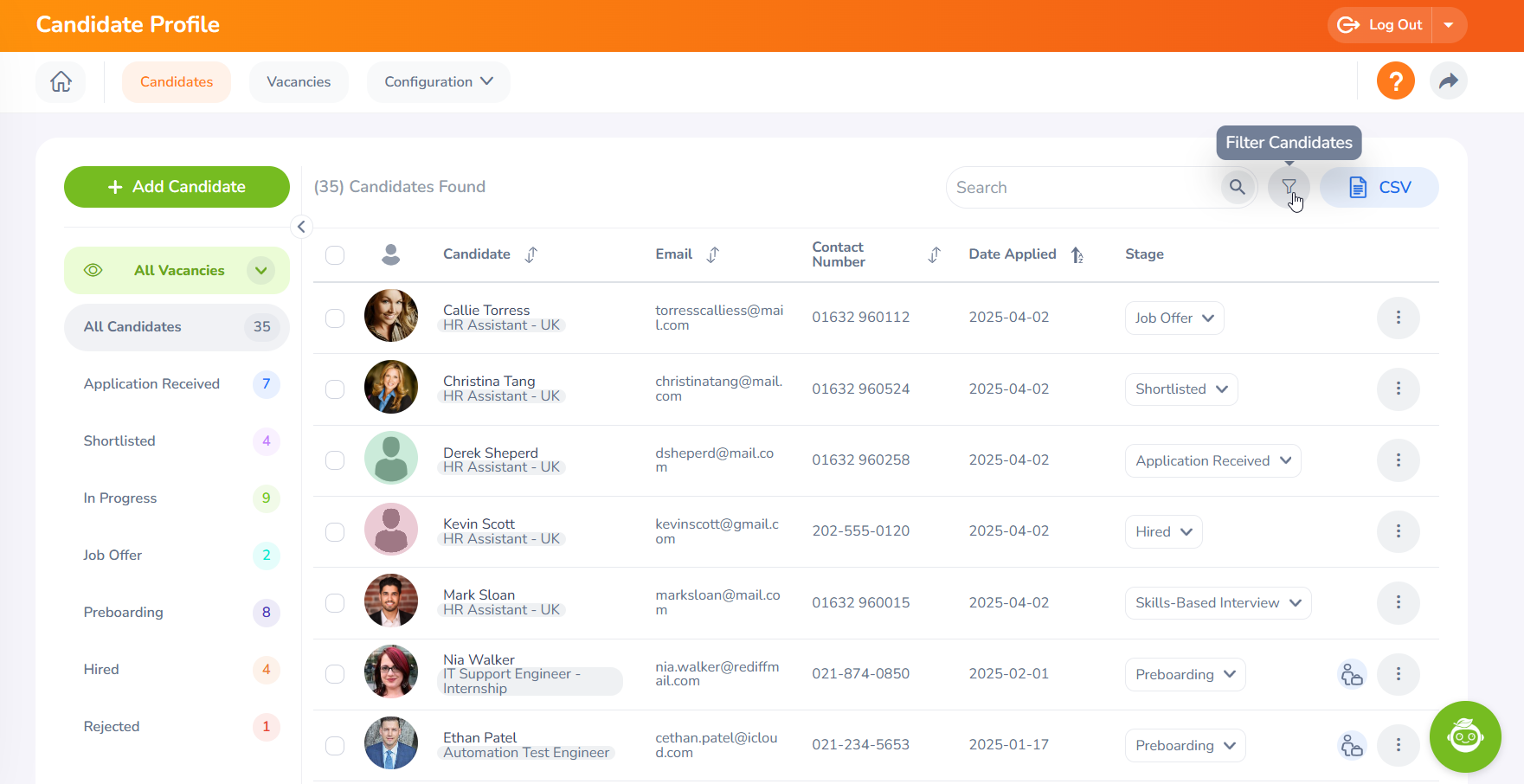This screenshot has width=1524, height=784.
Task: Select all candidates header checkbox
Action: pyautogui.click(x=335, y=254)
